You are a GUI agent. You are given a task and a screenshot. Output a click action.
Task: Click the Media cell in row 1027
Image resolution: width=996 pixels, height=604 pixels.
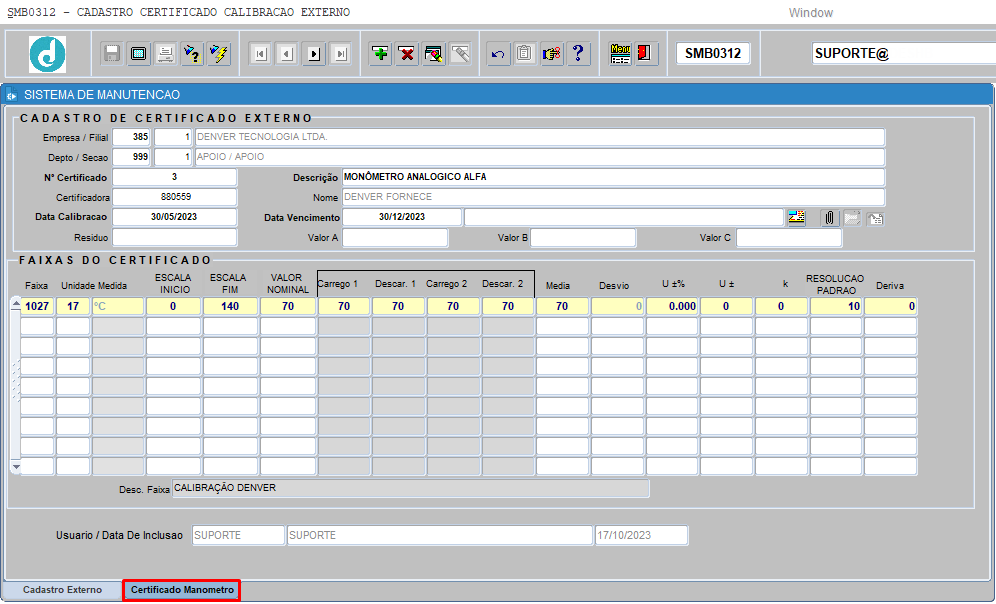562,306
